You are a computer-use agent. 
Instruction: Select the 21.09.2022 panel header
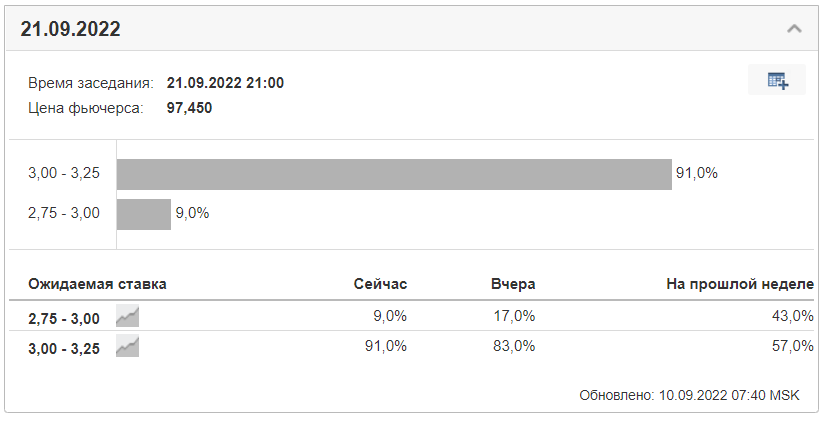412,29
